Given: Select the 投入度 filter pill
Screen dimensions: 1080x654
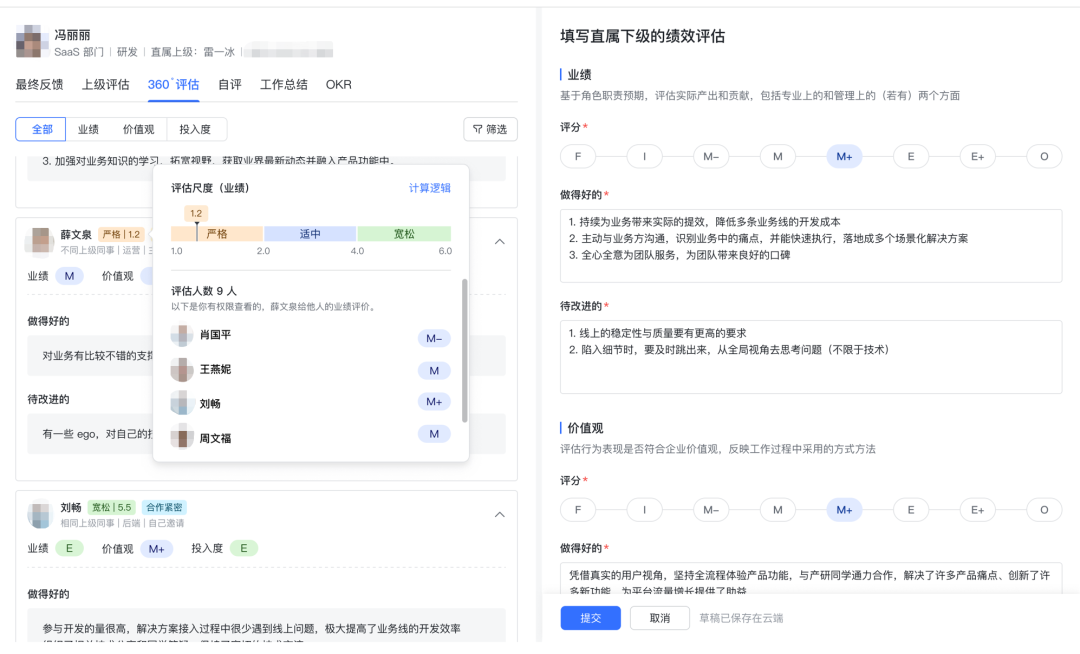Looking at the screenshot, I should pos(195,129).
